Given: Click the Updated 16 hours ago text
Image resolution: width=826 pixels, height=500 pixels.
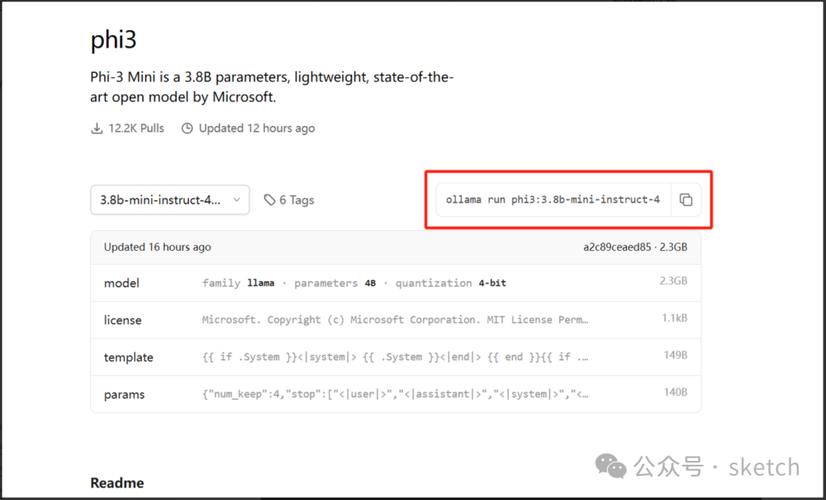Looking at the screenshot, I should pyautogui.click(x=158, y=247).
